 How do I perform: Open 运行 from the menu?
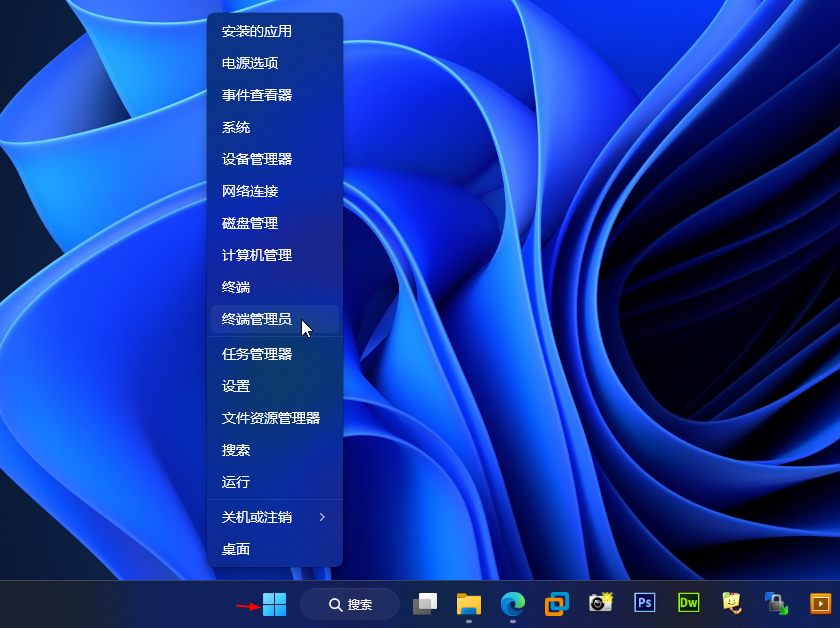click(x=275, y=482)
